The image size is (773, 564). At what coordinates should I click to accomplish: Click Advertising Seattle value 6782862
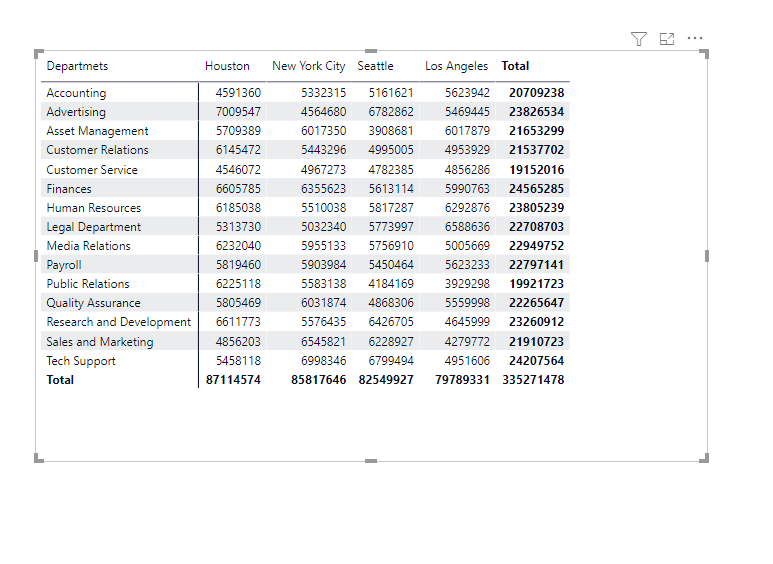click(x=391, y=112)
